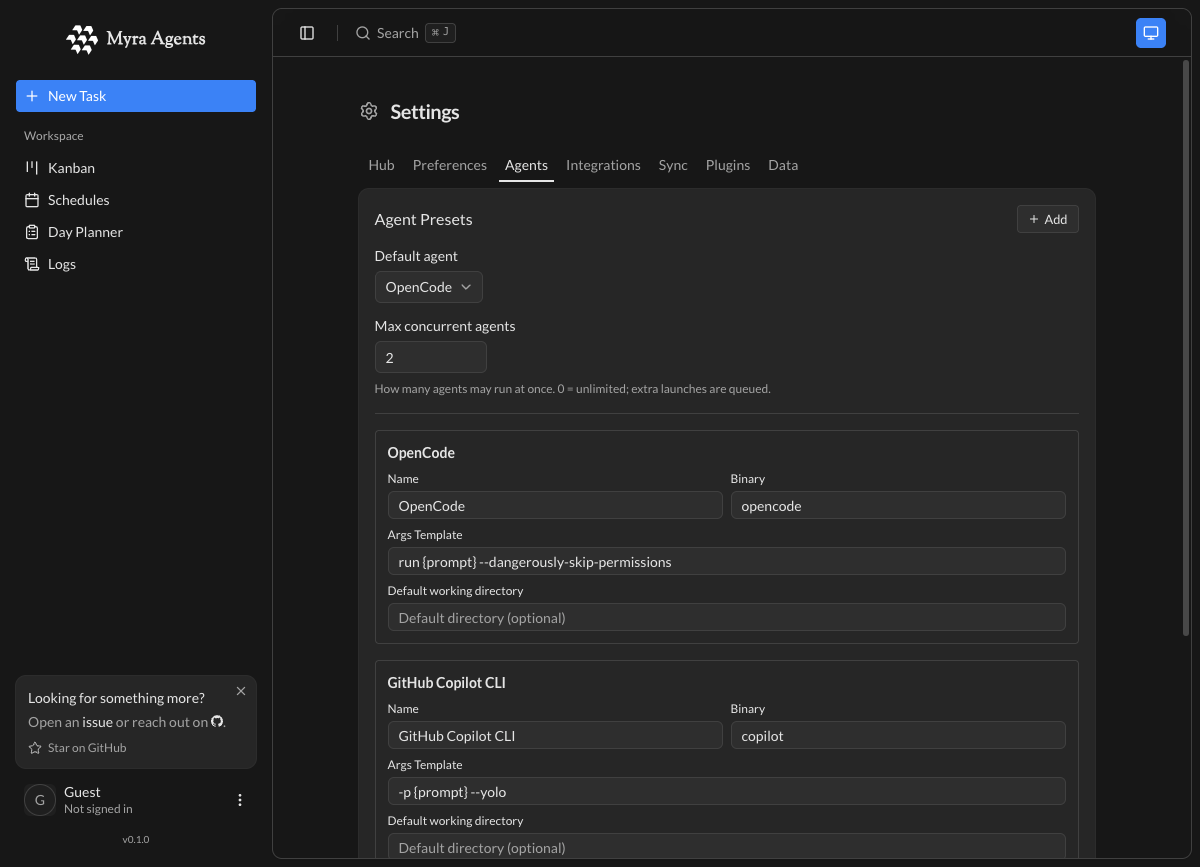1200x867 pixels.
Task: Click the '-p {prompt} --yolo' Args field
Action: coord(727,791)
